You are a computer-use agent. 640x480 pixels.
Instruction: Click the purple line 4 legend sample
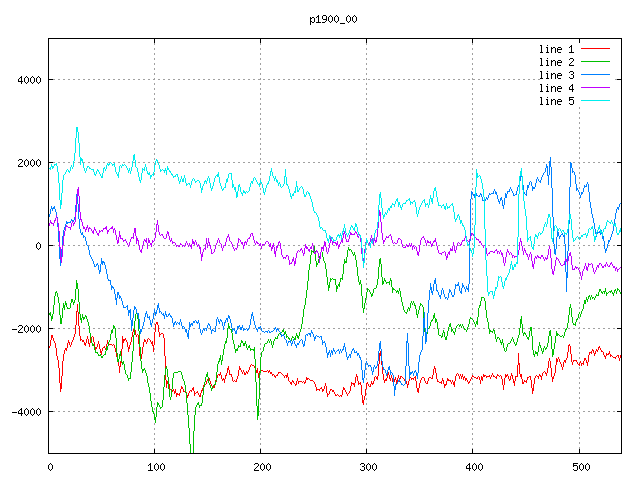click(595, 87)
